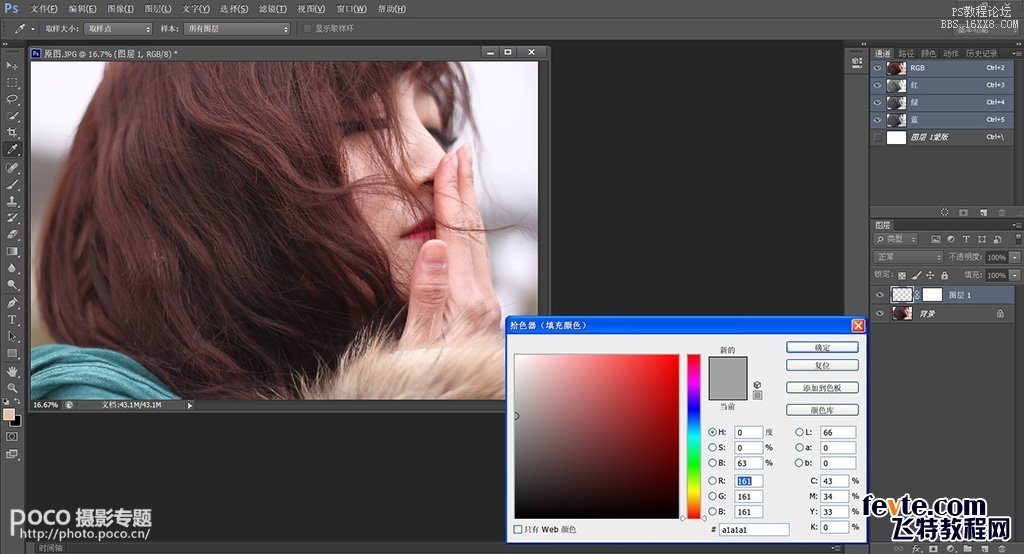Open layer fill 填充 dropdown arrow
1024x554 pixels.
1015,276
